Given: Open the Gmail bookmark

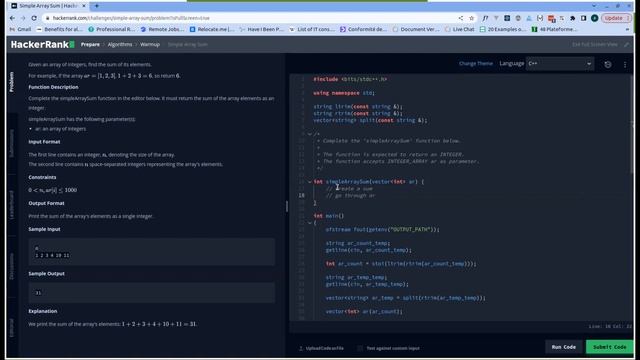Looking at the screenshot, I should 20,29.
